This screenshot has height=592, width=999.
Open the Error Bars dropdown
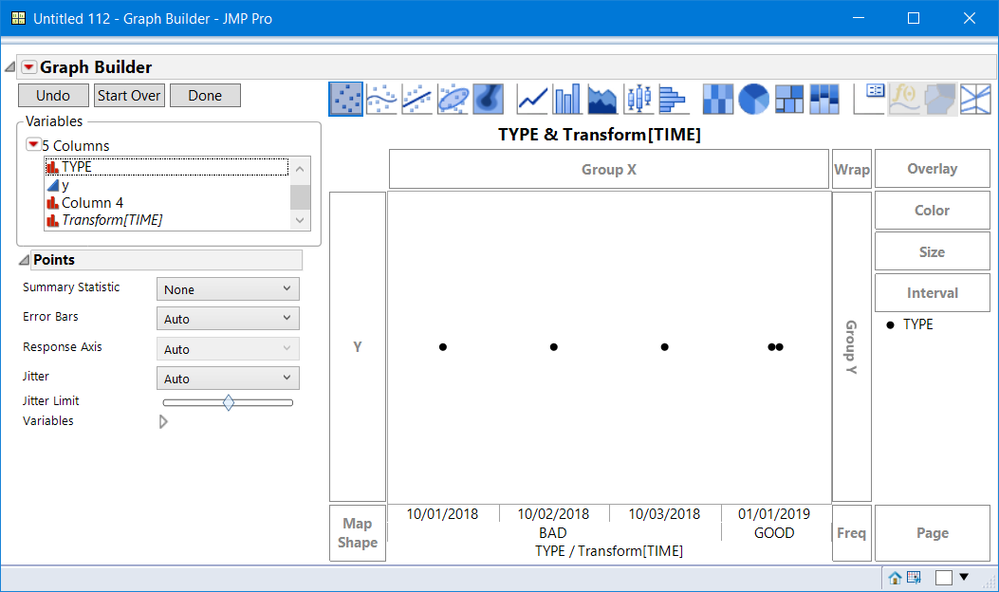coord(227,319)
